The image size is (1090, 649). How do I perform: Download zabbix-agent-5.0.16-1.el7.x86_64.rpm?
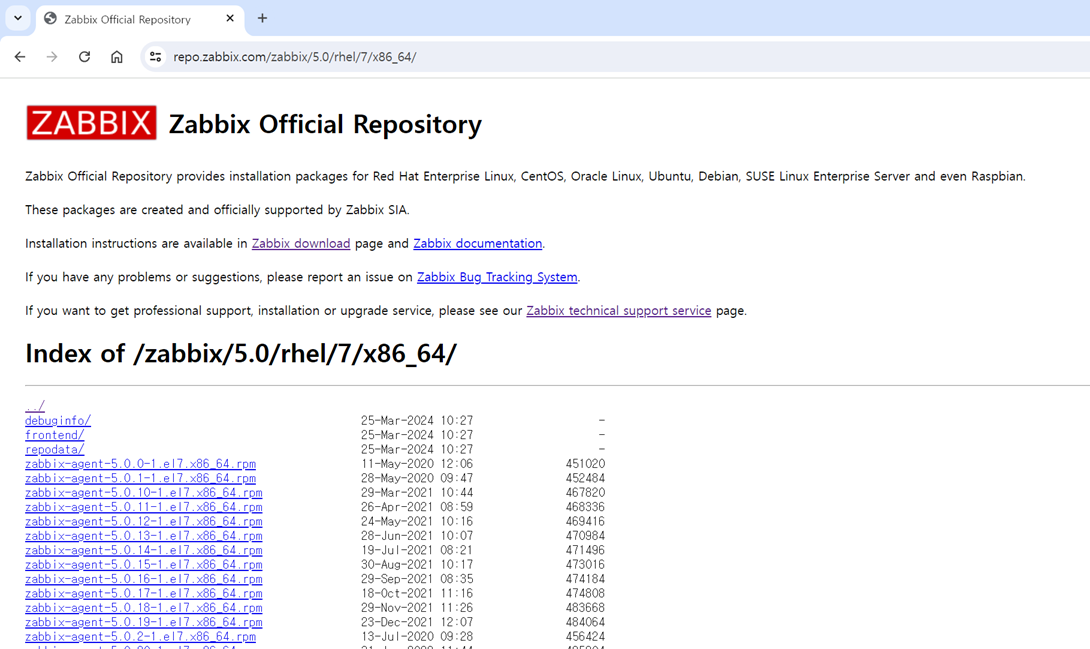144,579
